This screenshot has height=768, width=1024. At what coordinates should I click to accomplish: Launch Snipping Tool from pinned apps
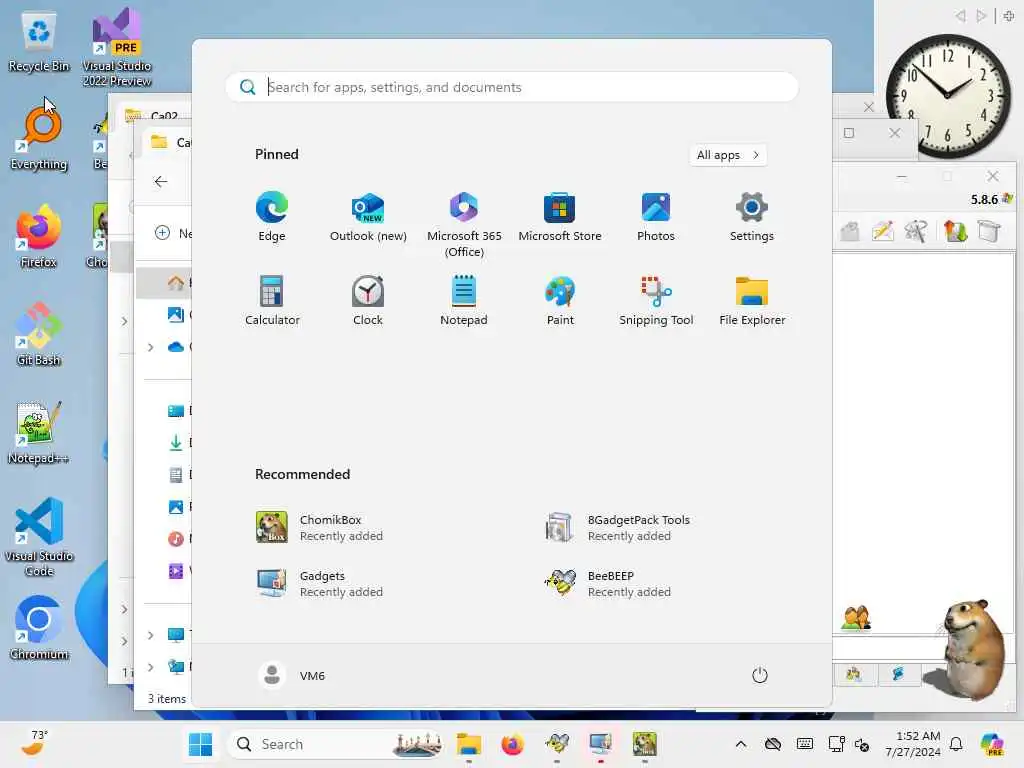pyautogui.click(x=656, y=300)
